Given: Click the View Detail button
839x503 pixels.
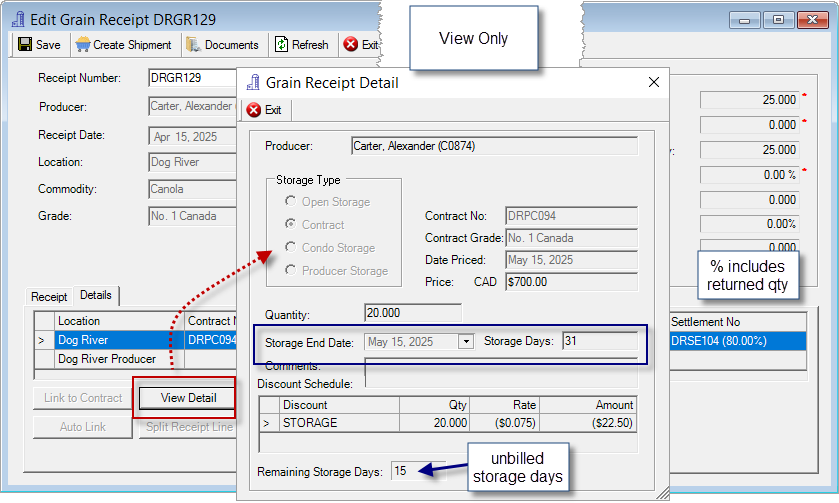Looking at the screenshot, I should coord(185,398).
